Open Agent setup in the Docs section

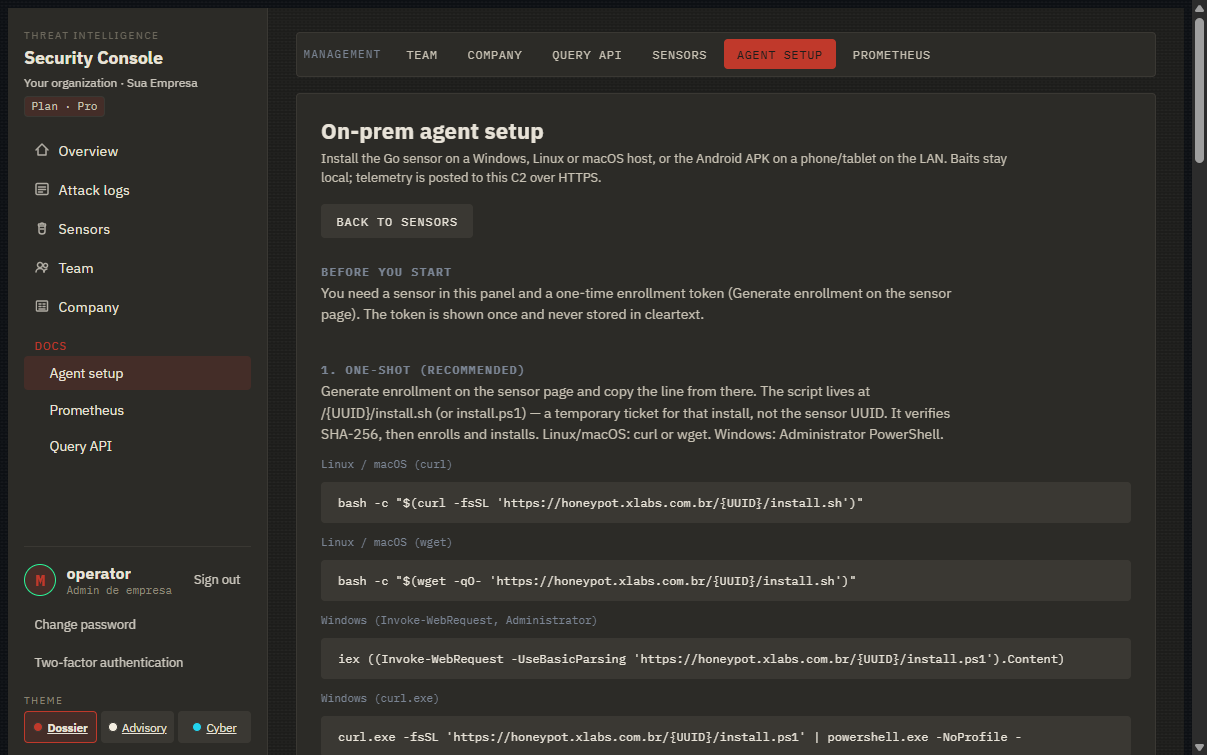(138, 373)
